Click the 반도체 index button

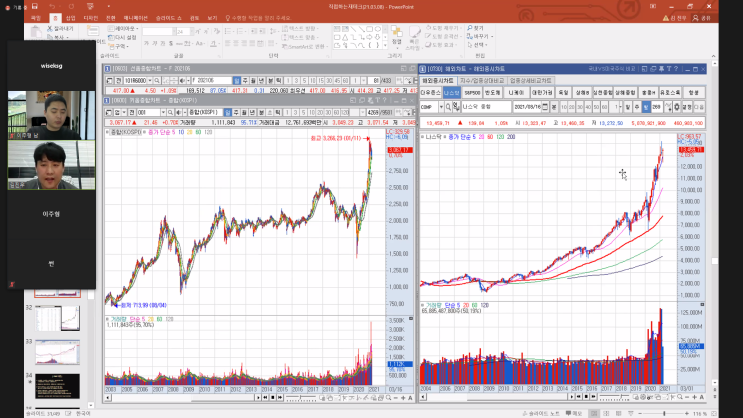(x=493, y=93)
